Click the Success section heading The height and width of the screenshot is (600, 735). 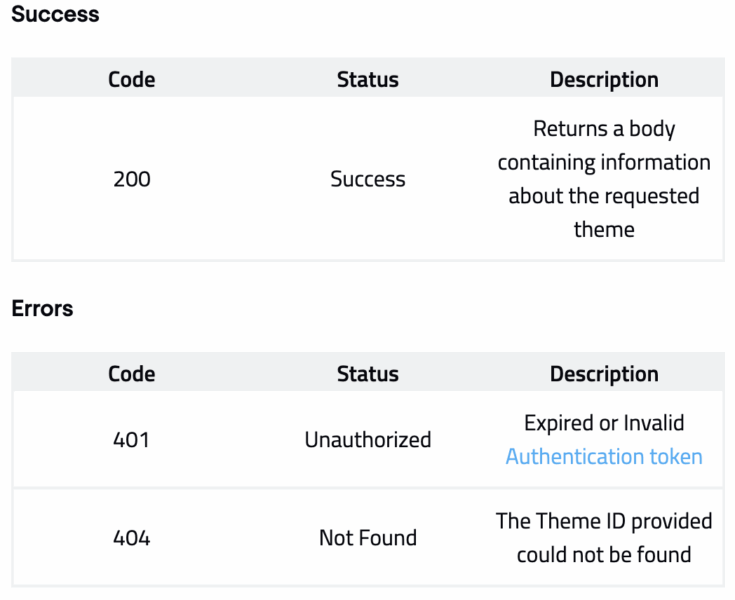55,15
